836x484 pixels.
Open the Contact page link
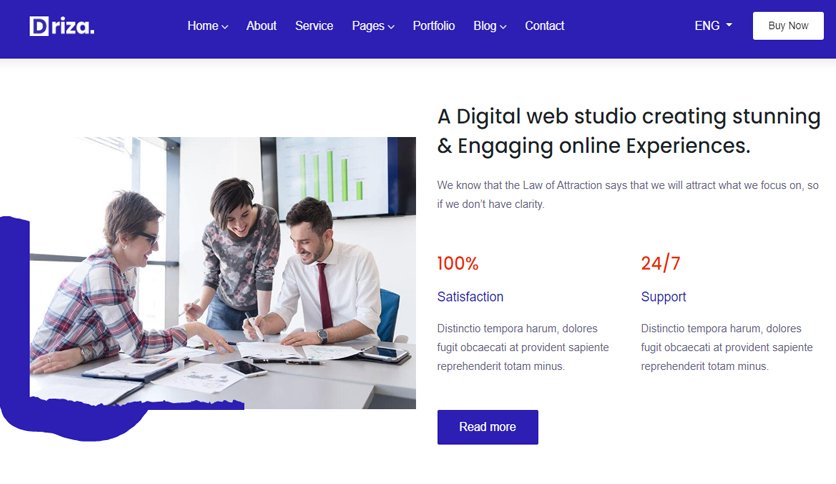544,26
